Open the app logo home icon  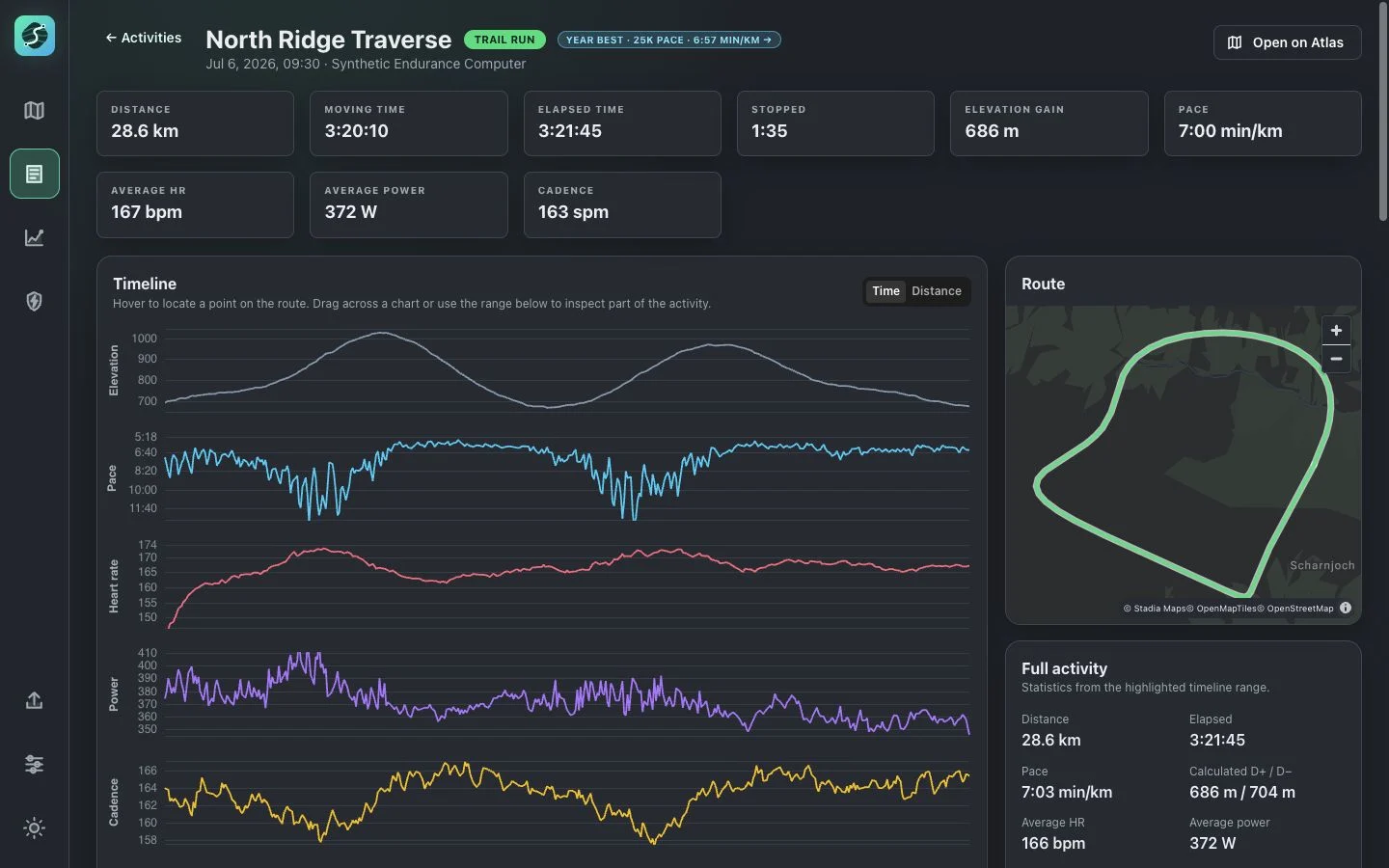[35, 36]
